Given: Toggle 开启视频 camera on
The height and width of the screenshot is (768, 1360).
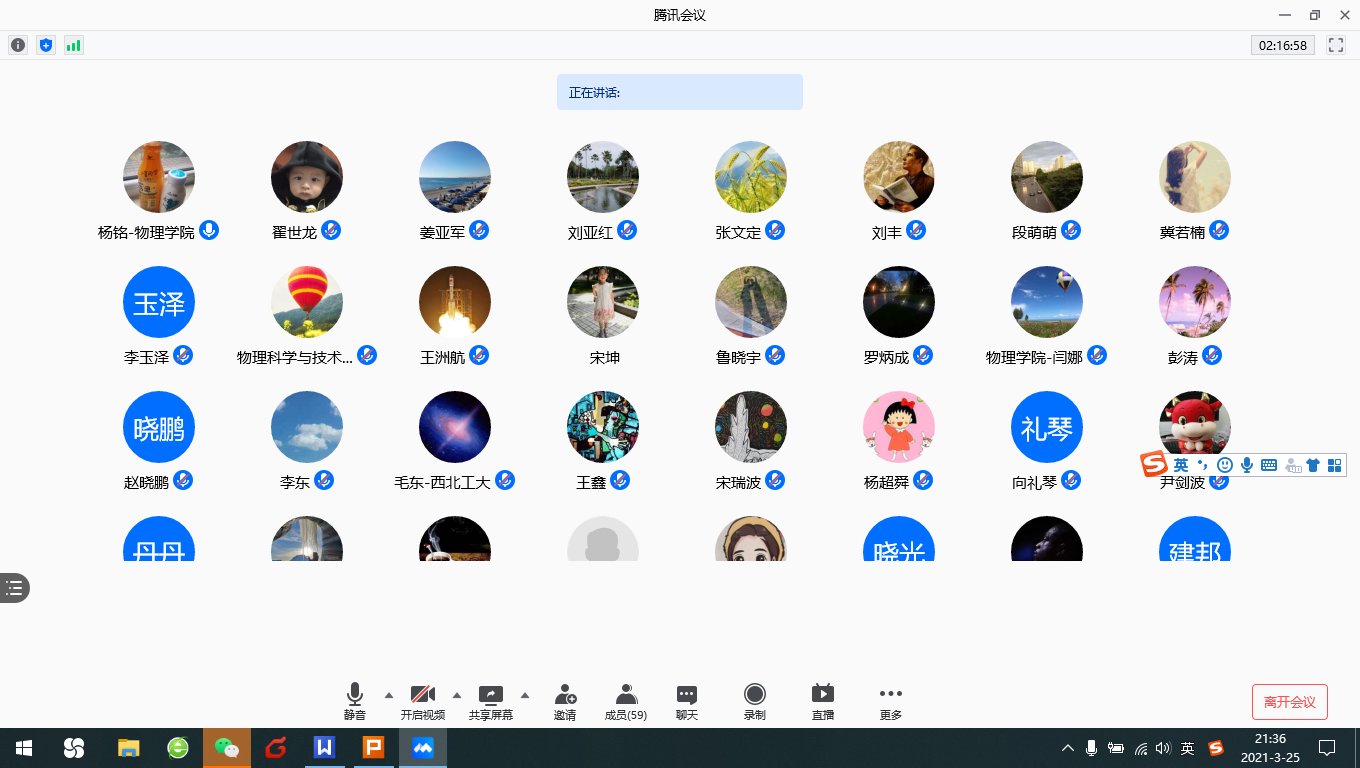Looking at the screenshot, I should coord(423,701).
